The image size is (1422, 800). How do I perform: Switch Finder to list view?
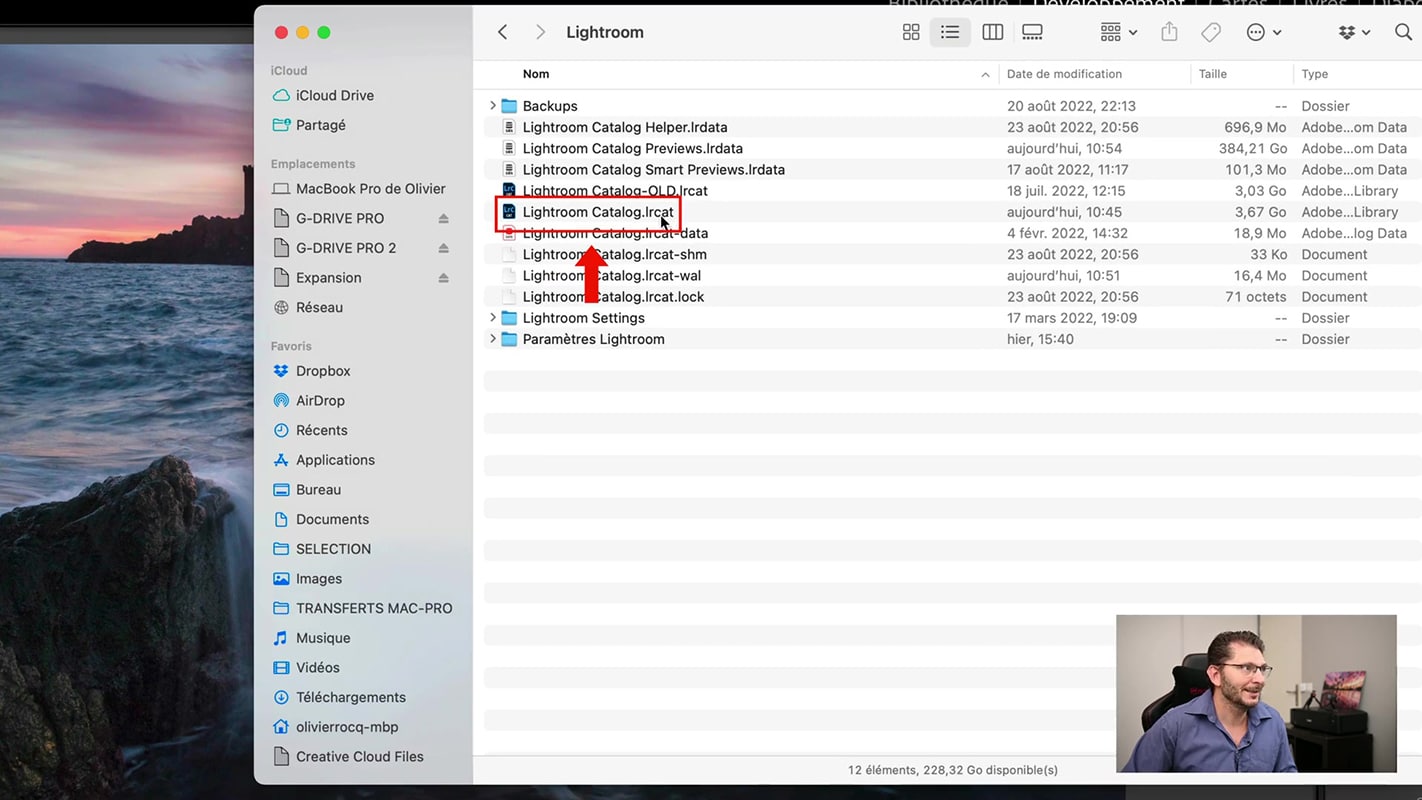pos(950,32)
